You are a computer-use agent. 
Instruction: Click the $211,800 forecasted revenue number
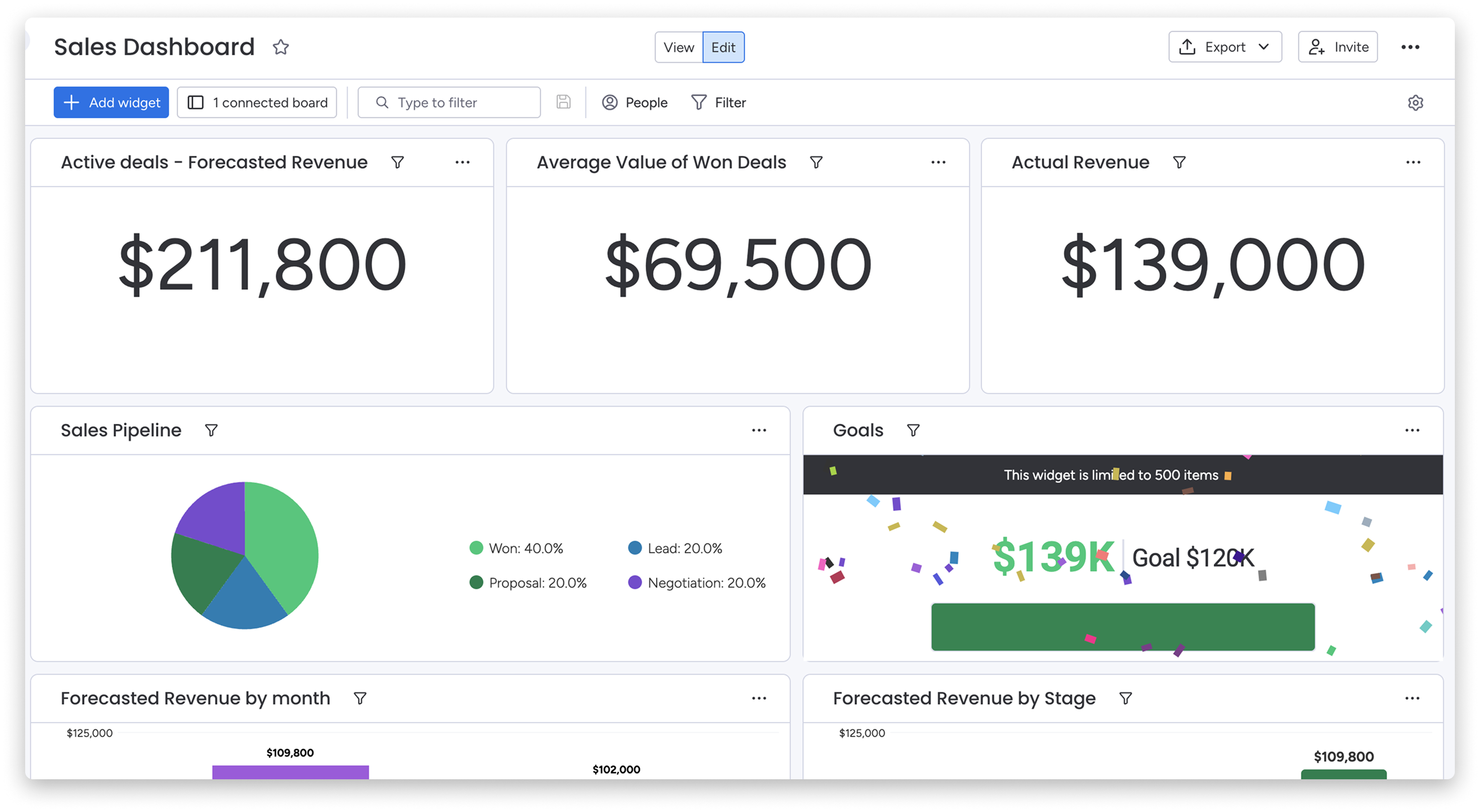coord(262,265)
